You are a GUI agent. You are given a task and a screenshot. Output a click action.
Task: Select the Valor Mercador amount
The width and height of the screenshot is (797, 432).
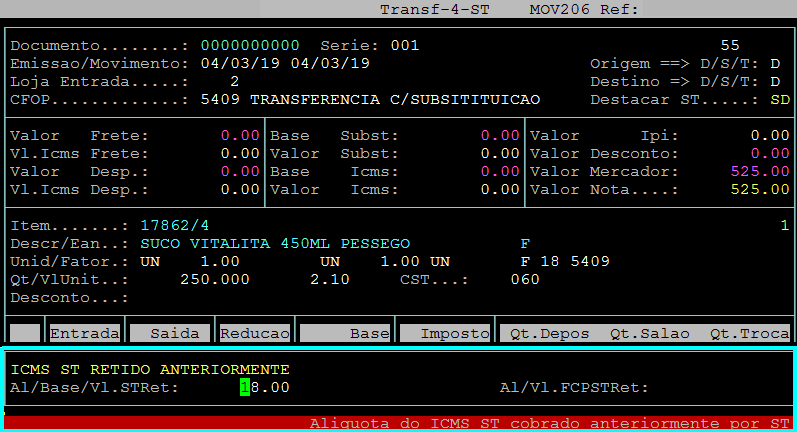(x=760, y=171)
